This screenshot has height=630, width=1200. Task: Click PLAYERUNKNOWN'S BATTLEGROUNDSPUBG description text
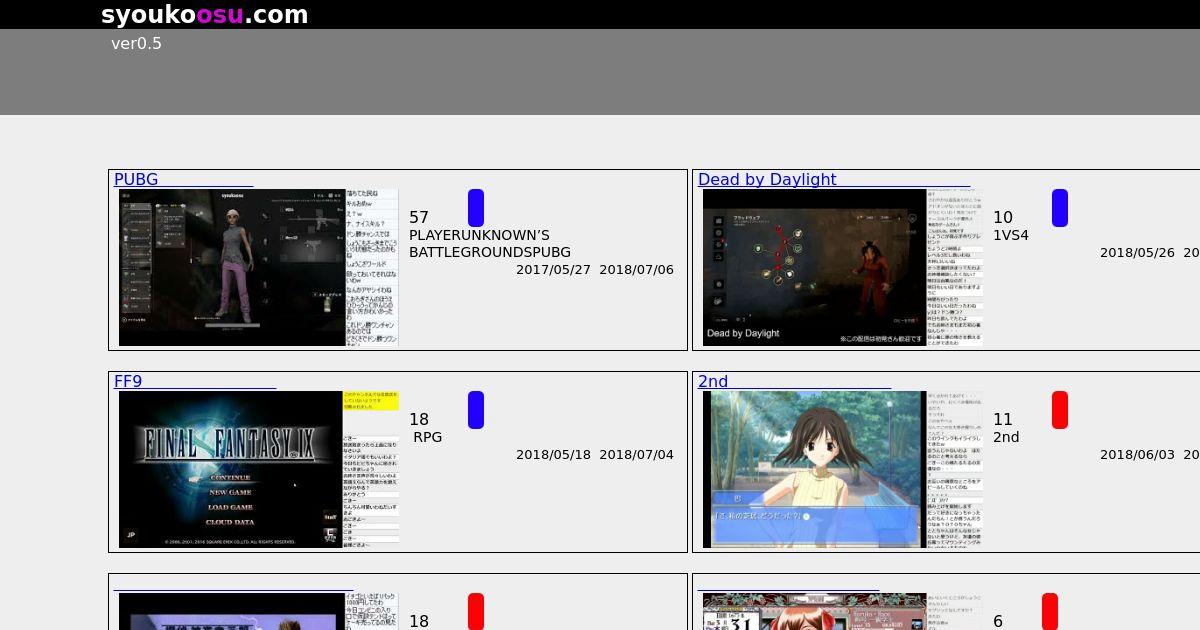click(490, 243)
